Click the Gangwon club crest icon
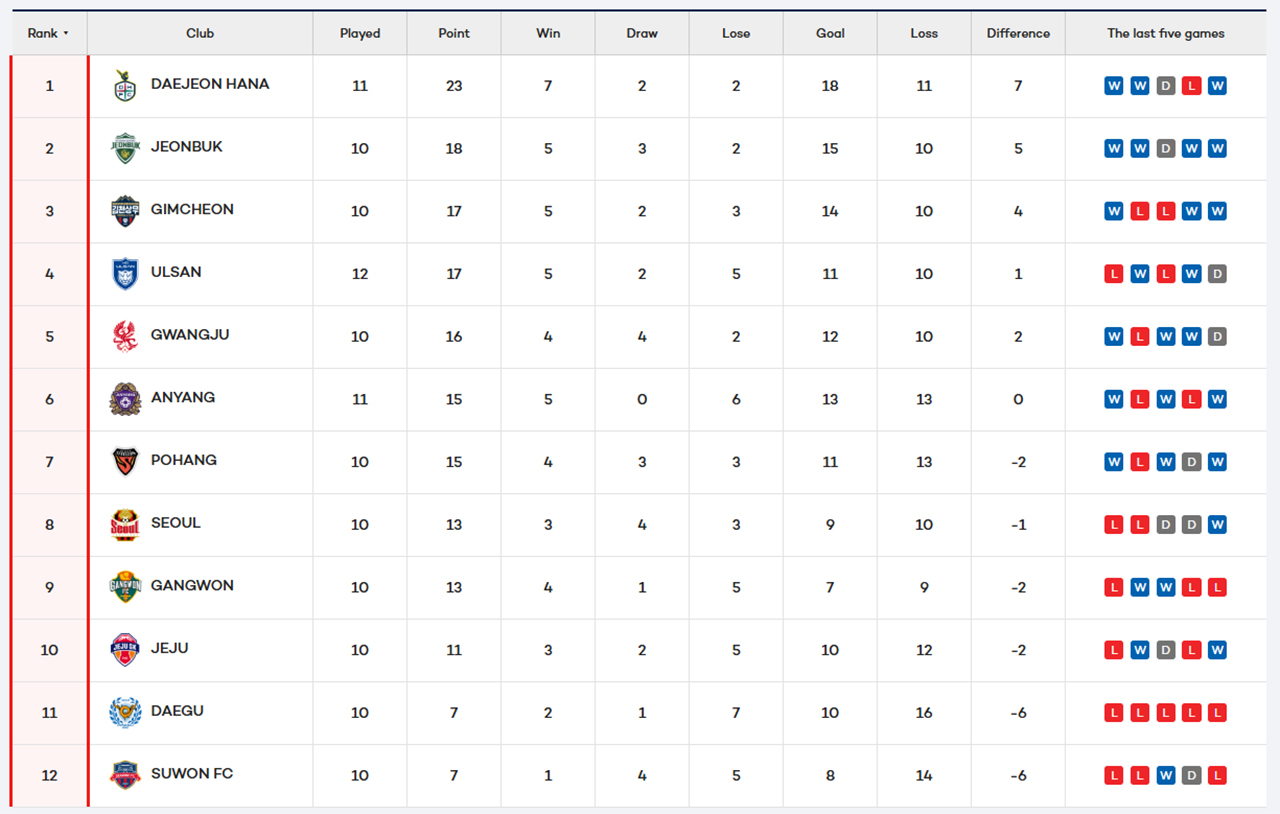 pos(125,587)
